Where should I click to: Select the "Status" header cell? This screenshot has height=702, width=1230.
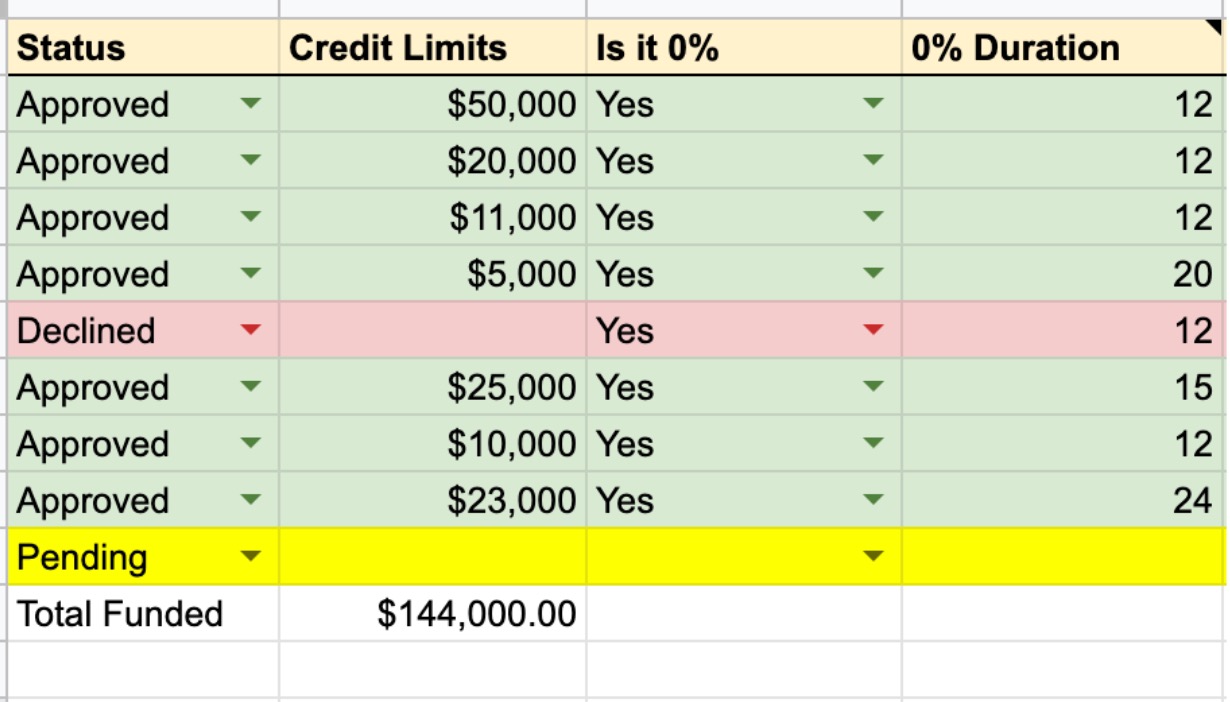point(143,48)
